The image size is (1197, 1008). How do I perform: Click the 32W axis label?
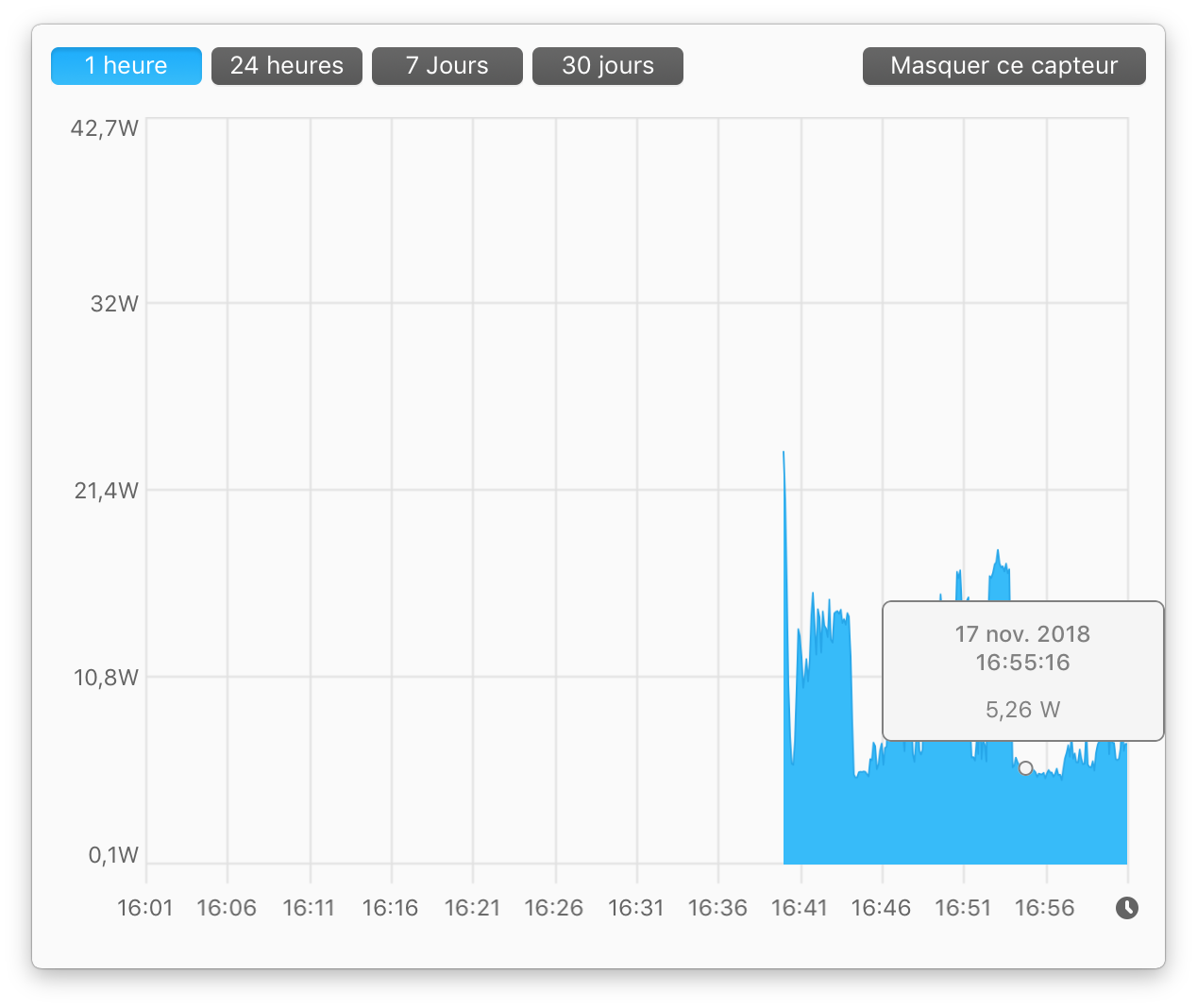click(x=114, y=304)
